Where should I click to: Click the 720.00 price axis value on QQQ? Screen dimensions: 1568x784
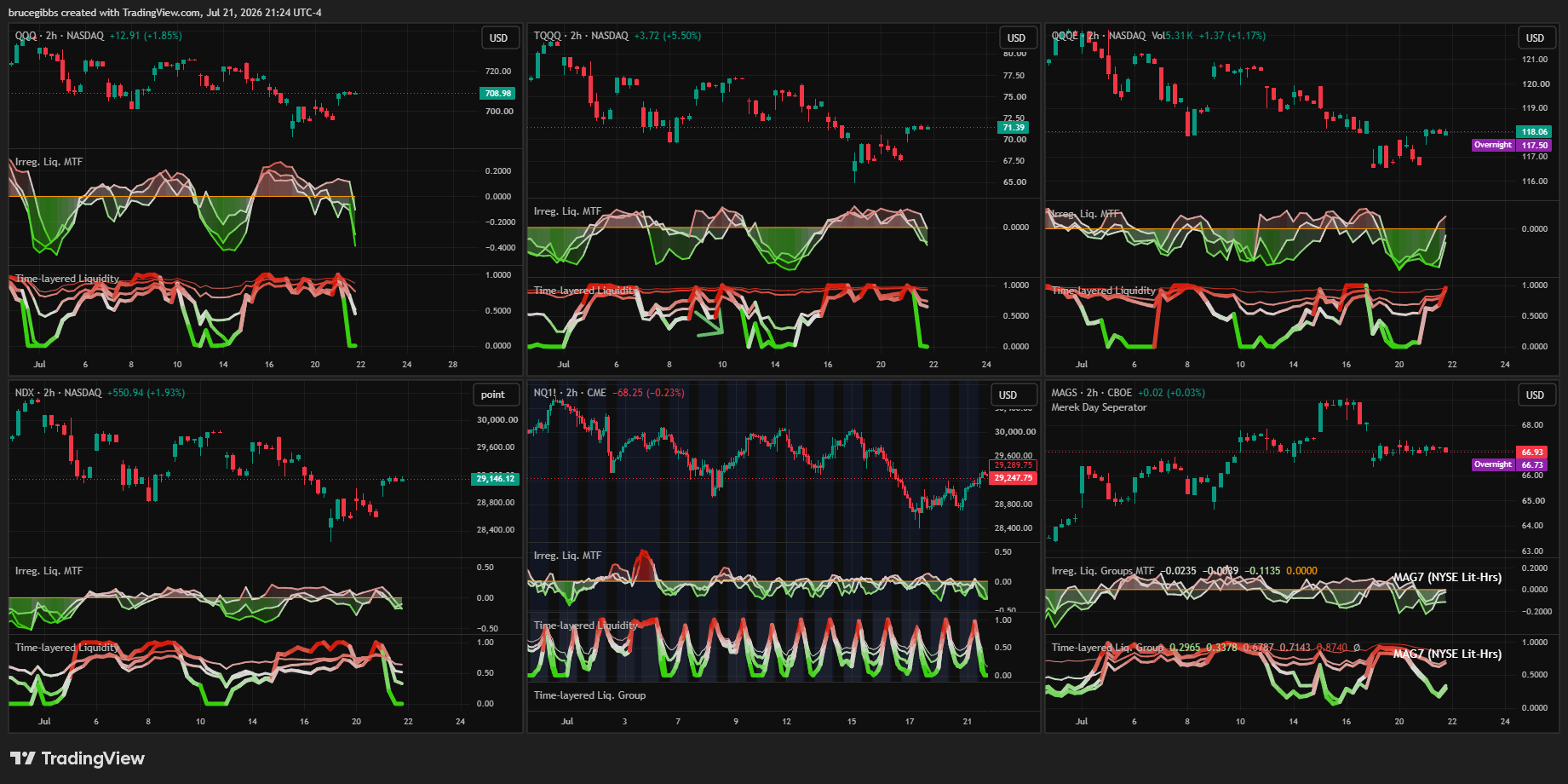tap(498, 72)
